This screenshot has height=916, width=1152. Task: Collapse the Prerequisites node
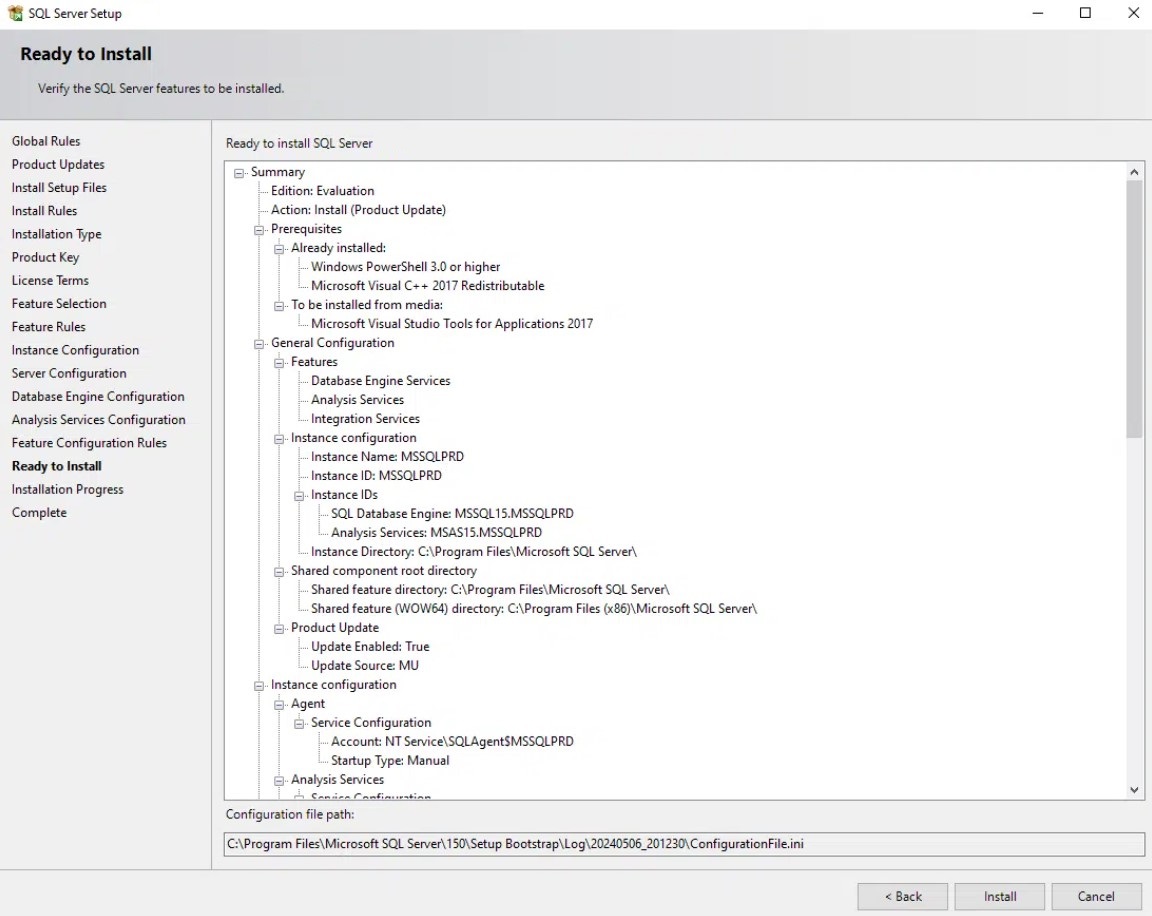(x=259, y=230)
